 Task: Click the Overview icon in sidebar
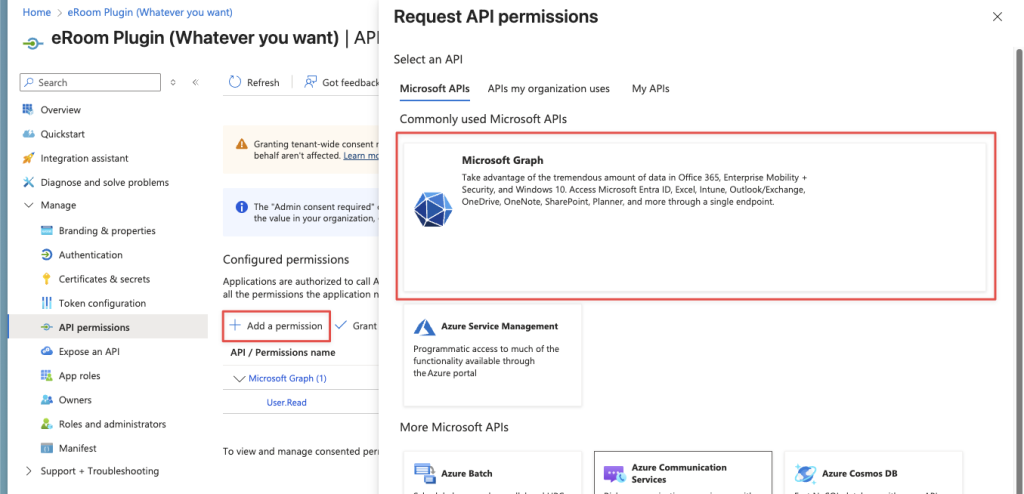(x=29, y=110)
